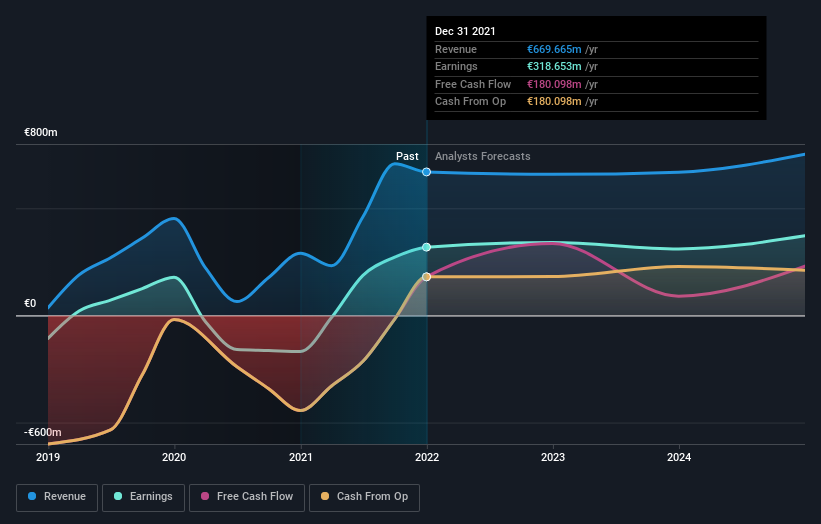821x524 pixels.
Task: Click the Cash From Op tooltip label
Action: tap(470, 102)
